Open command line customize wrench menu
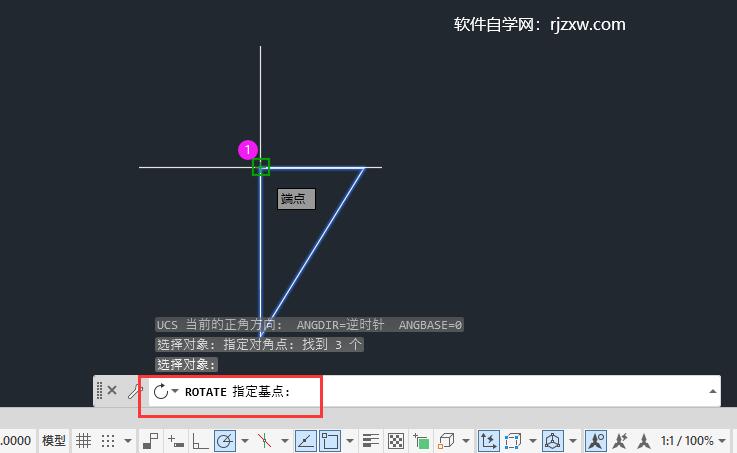737x453 pixels. point(134,391)
